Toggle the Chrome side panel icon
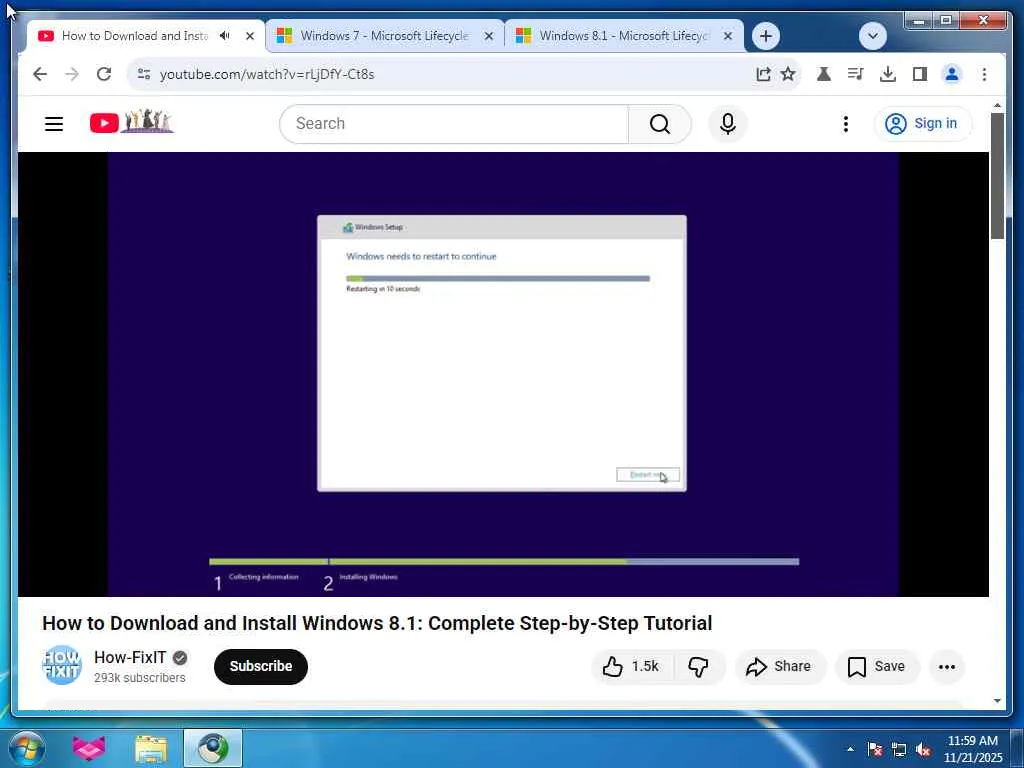 (920, 74)
